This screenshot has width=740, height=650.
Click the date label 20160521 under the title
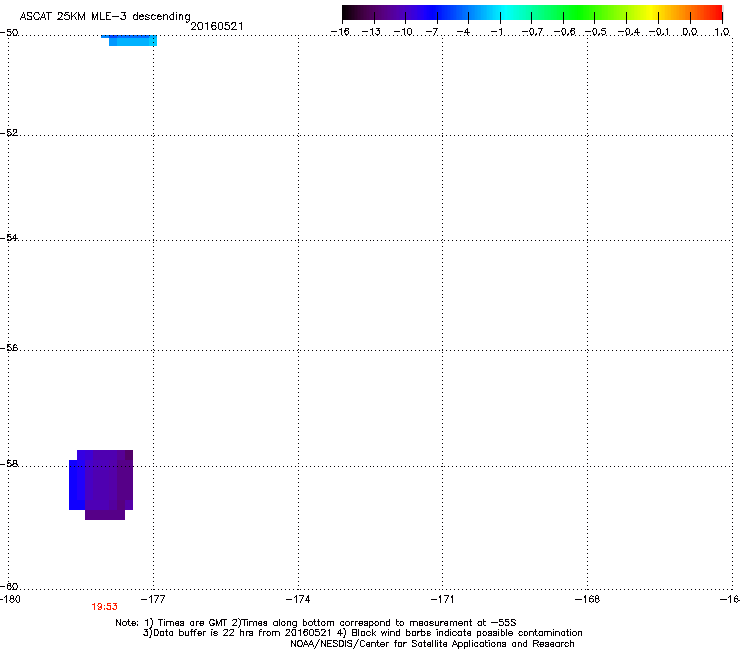tap(217, 26)
